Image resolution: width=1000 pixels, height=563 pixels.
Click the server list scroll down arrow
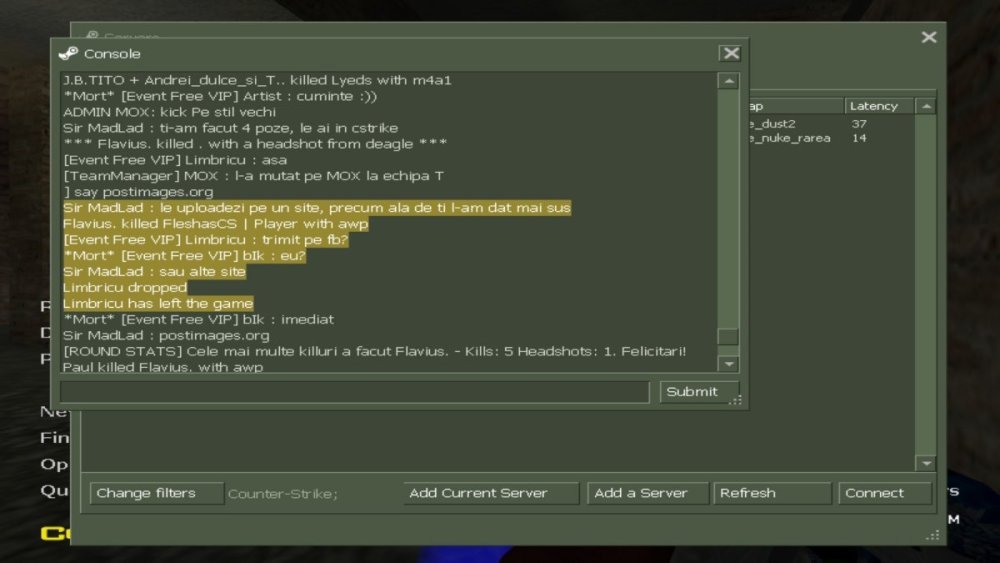tap(926, 464)
